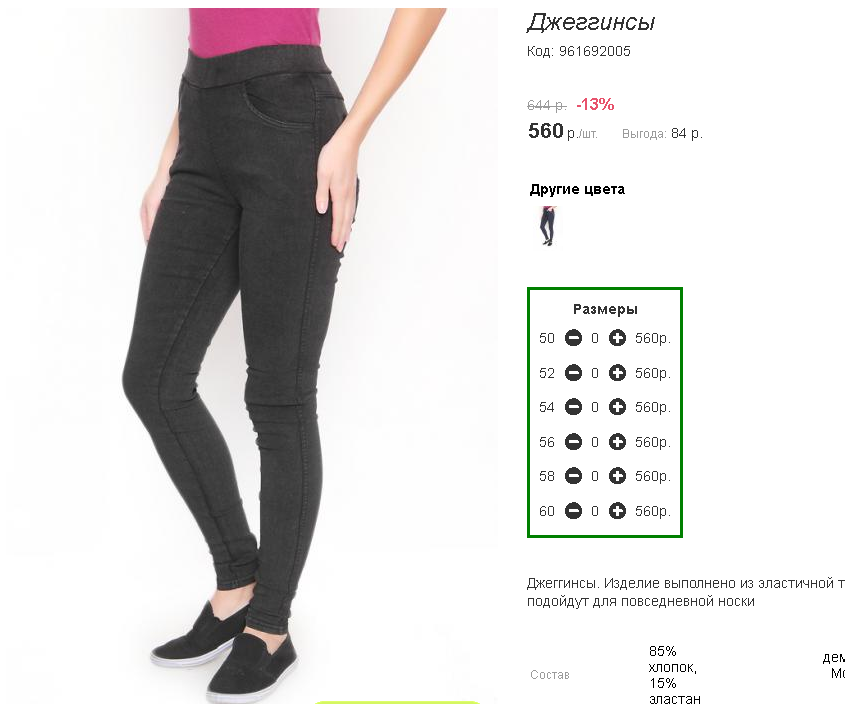Click the quantity value for size 60
The image size is (845, 704).
pyautogui.click(x=595, y=511)
